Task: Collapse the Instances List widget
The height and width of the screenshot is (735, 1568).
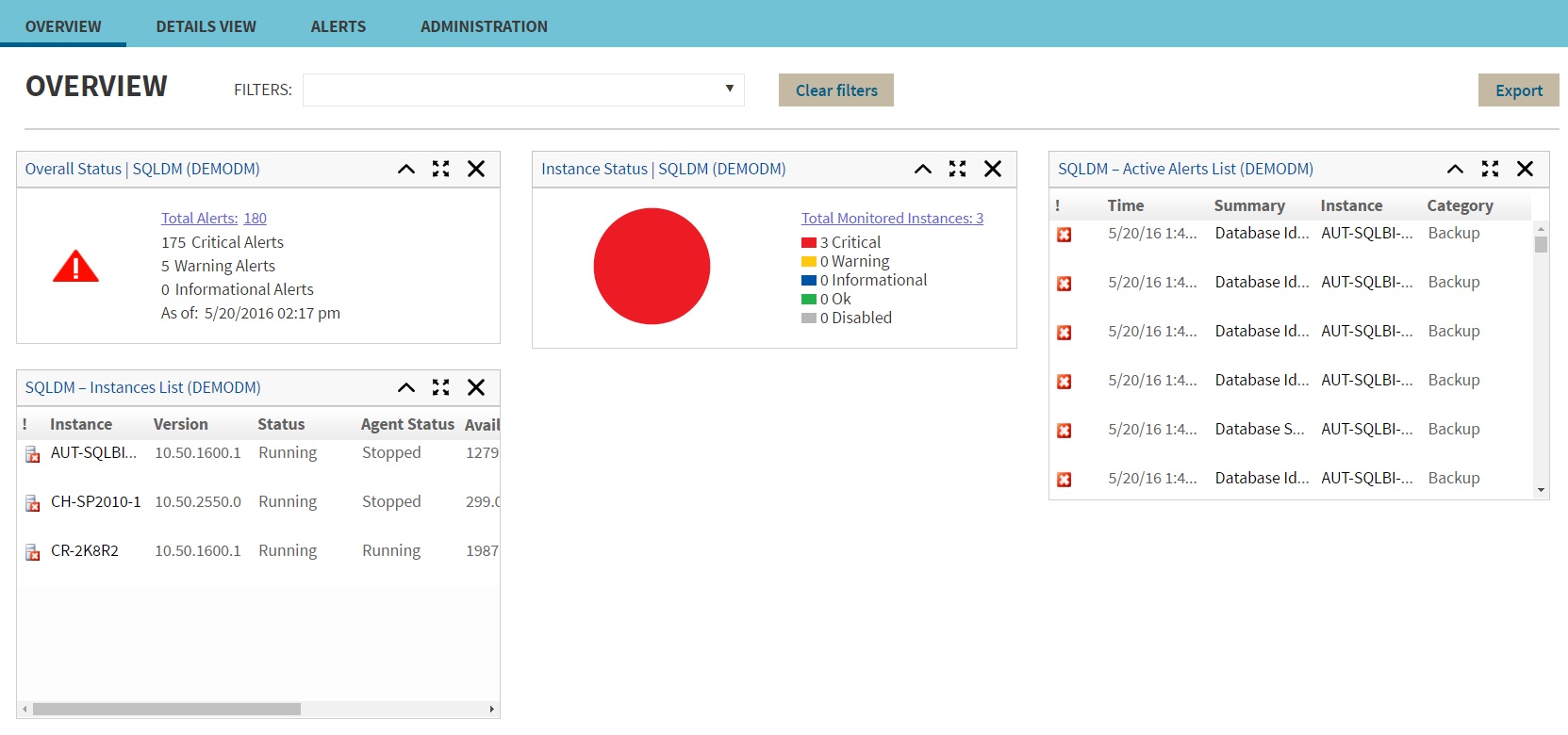Action: click(406, 387)
